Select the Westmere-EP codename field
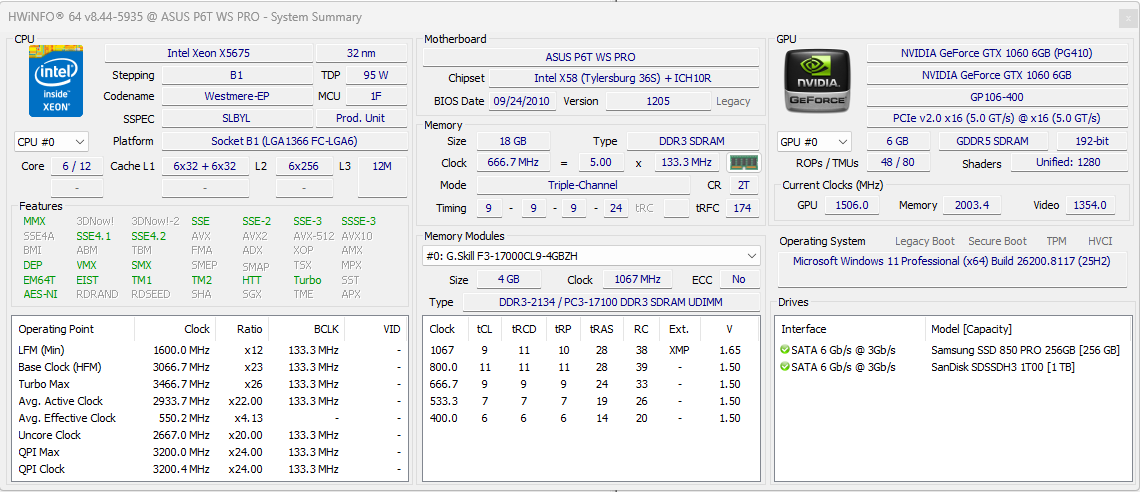The image size is (1140, 492). pos(237,96)
